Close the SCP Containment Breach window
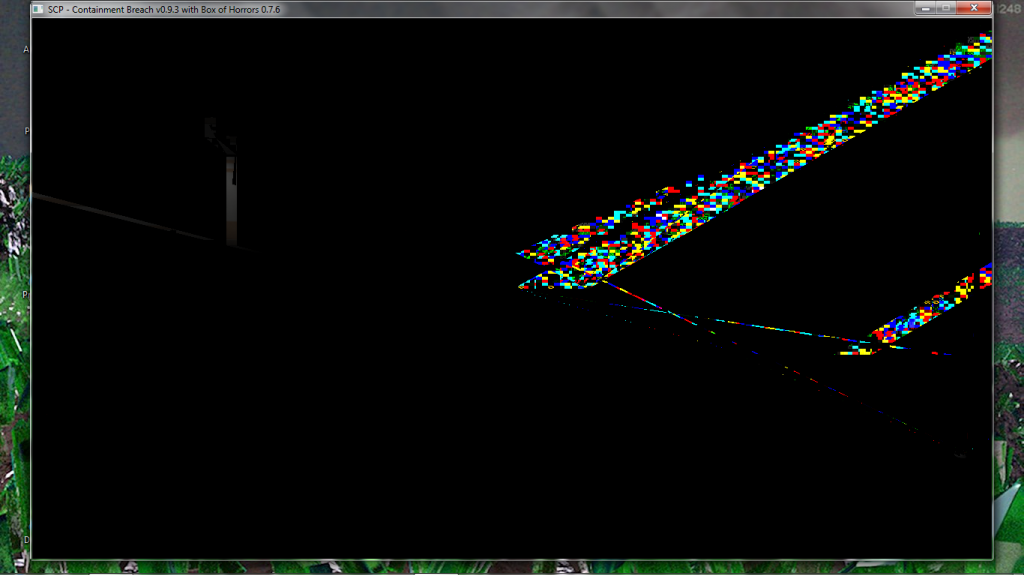The height and width of the screenshot is (575, 1024). click(x=974, y=8)
